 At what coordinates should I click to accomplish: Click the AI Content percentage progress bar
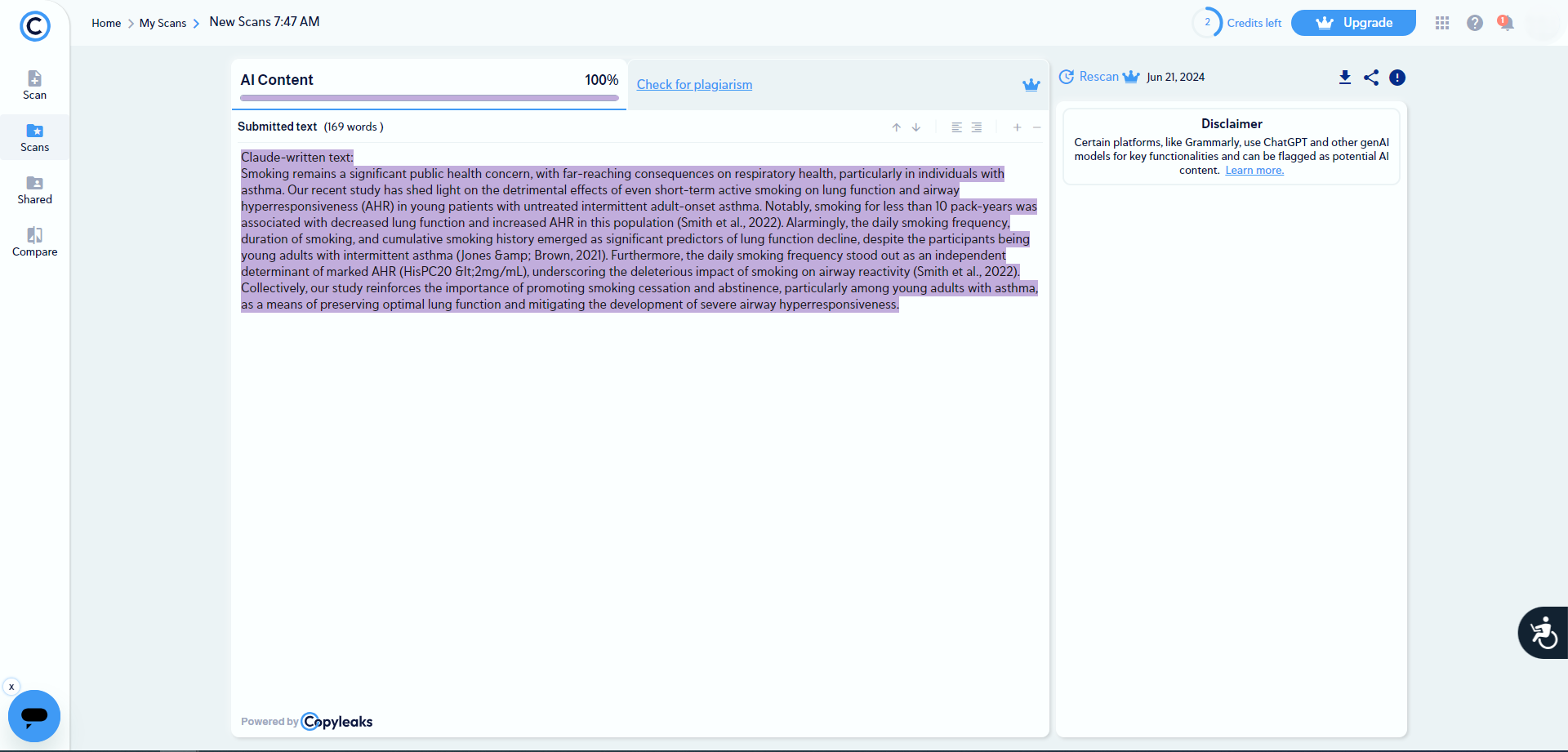click(x=430, y=98)
